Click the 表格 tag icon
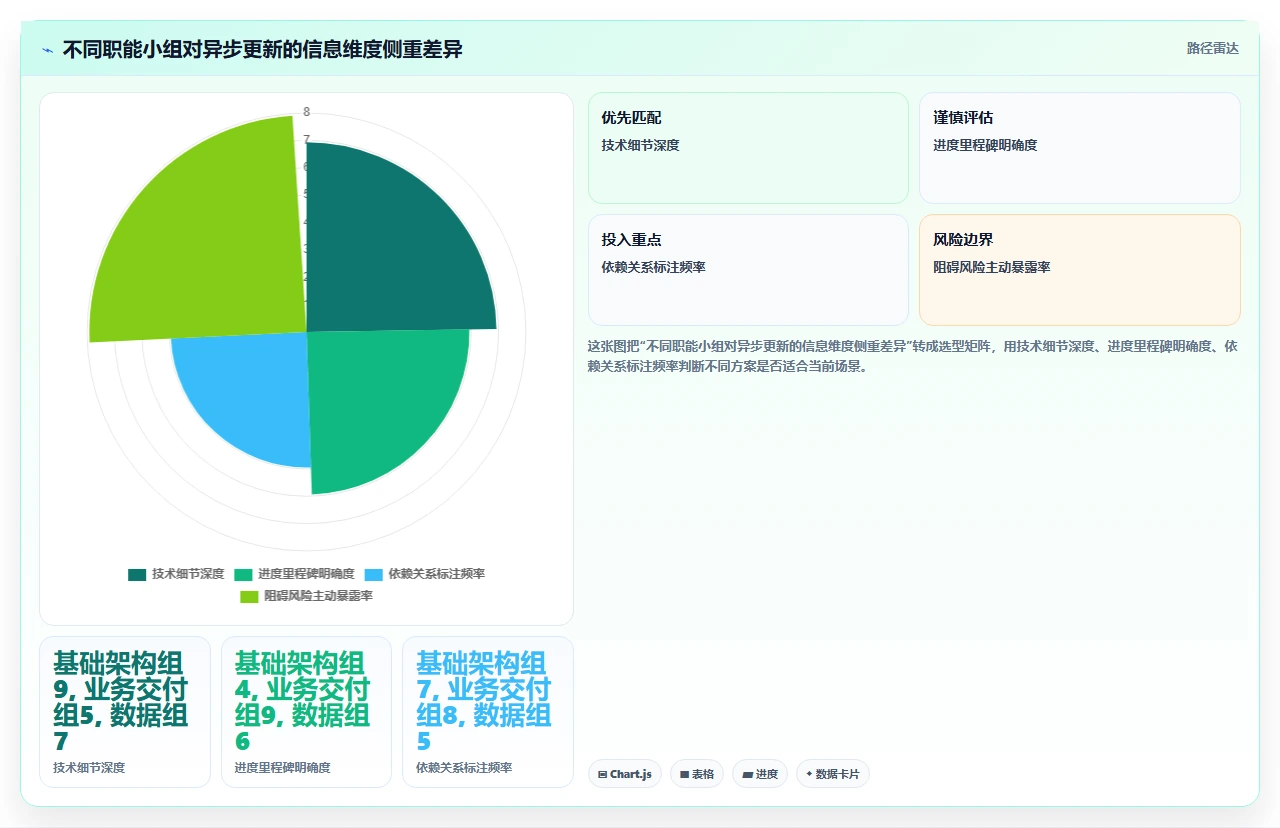This screenshot has width=1280, height=828. 684,774
